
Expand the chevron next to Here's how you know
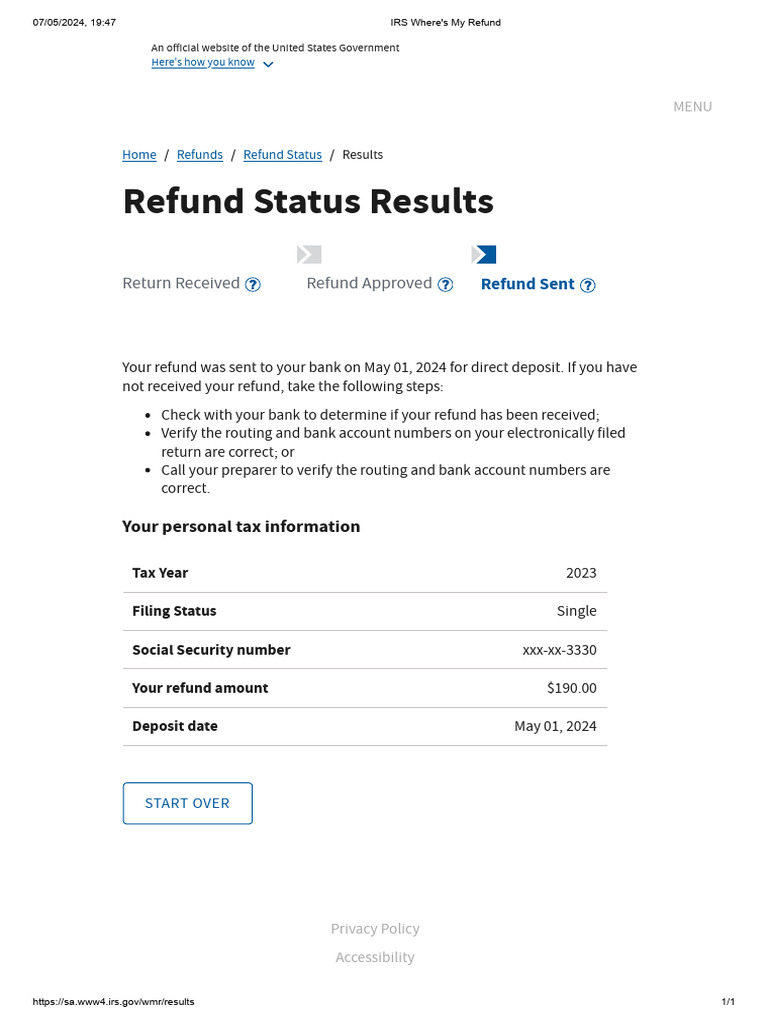[268, 64]
